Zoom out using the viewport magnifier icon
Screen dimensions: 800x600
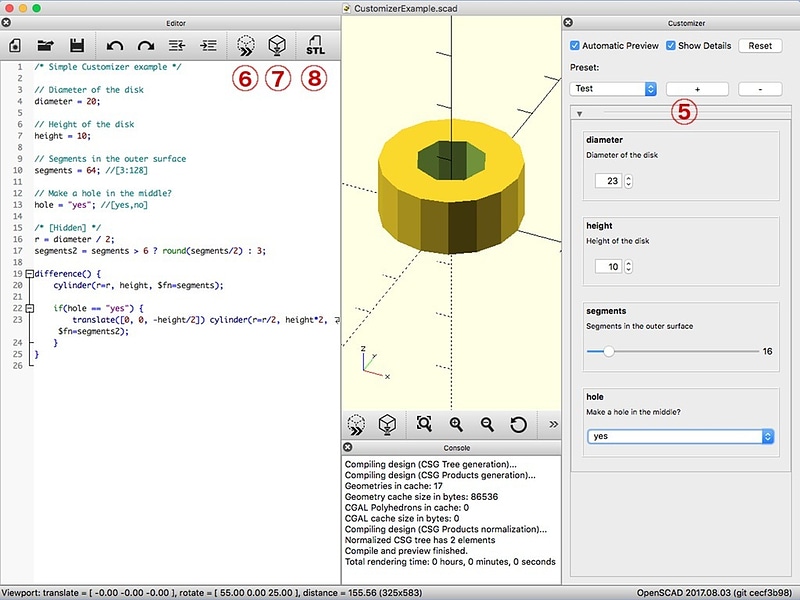click(x=487, y=424)
